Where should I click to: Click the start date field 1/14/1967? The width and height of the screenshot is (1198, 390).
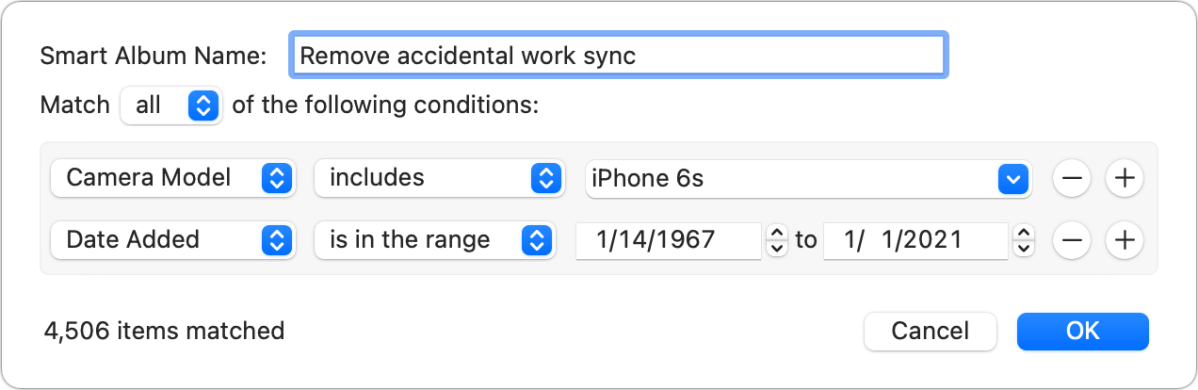668,240
